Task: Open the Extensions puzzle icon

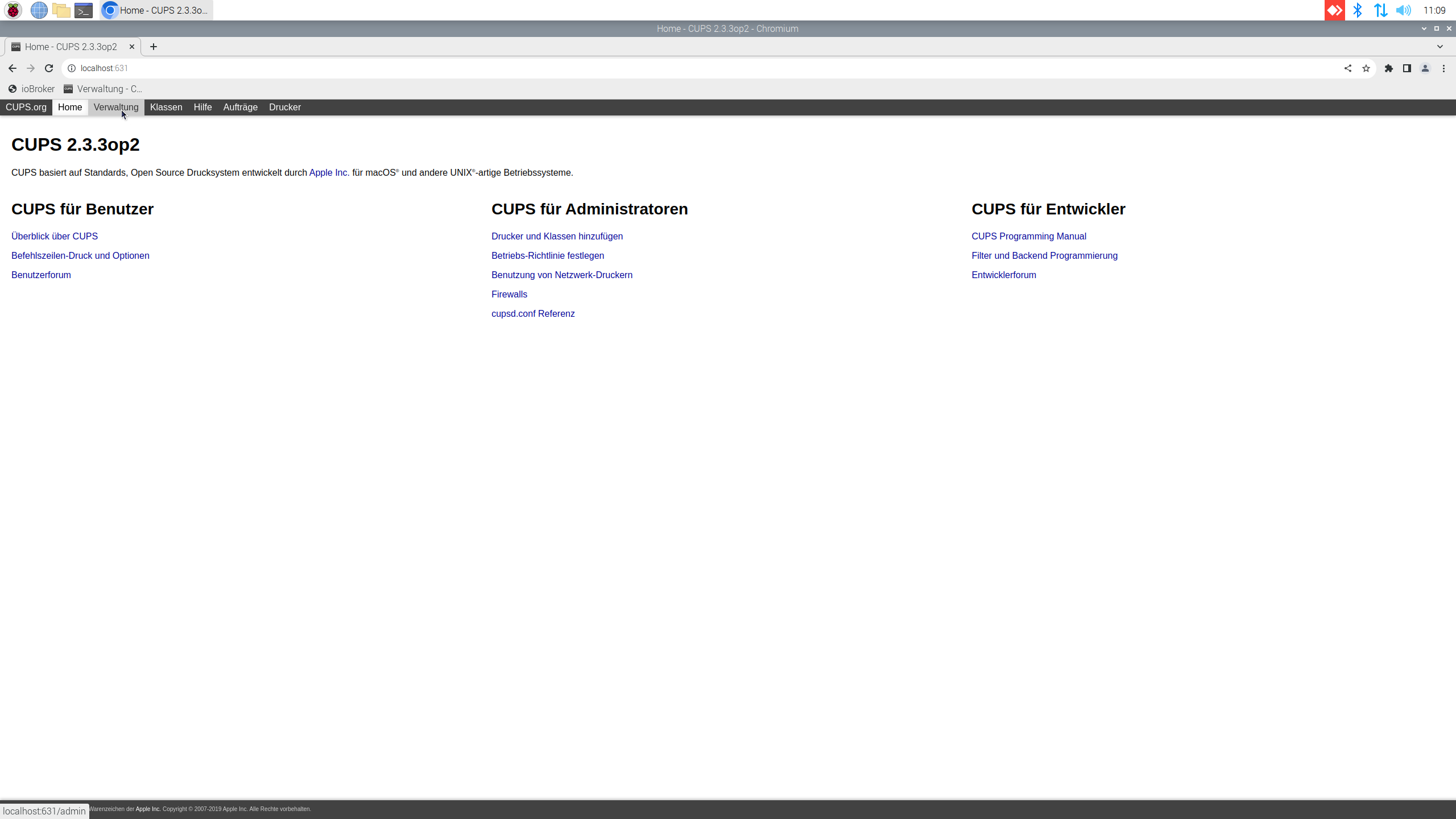Action: pos(1389,68)
